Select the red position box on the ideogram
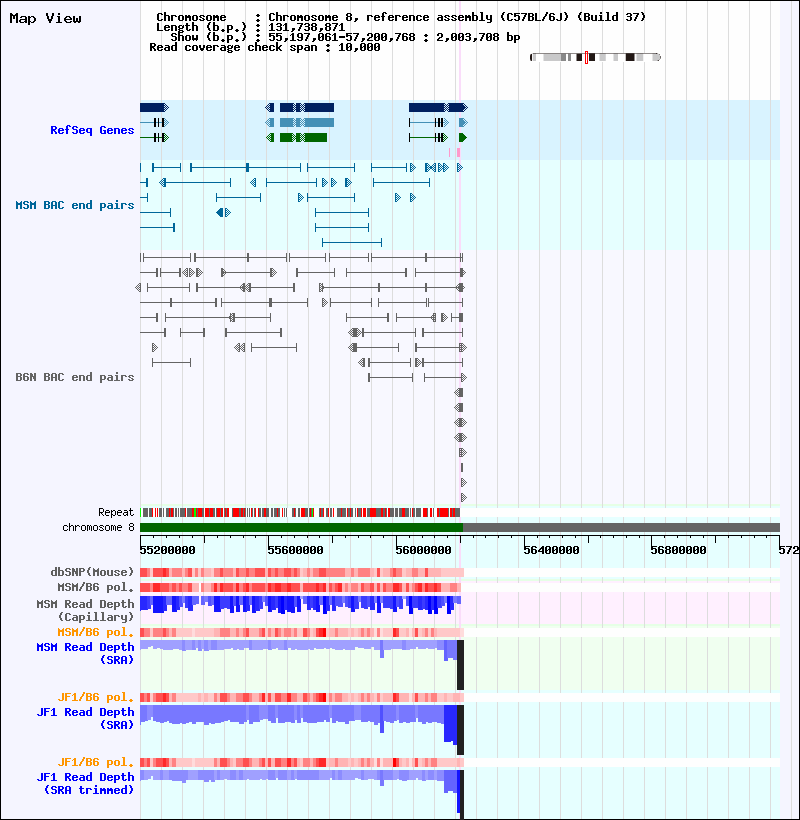The width and height of the screenshot is (800, 820). 586,57
